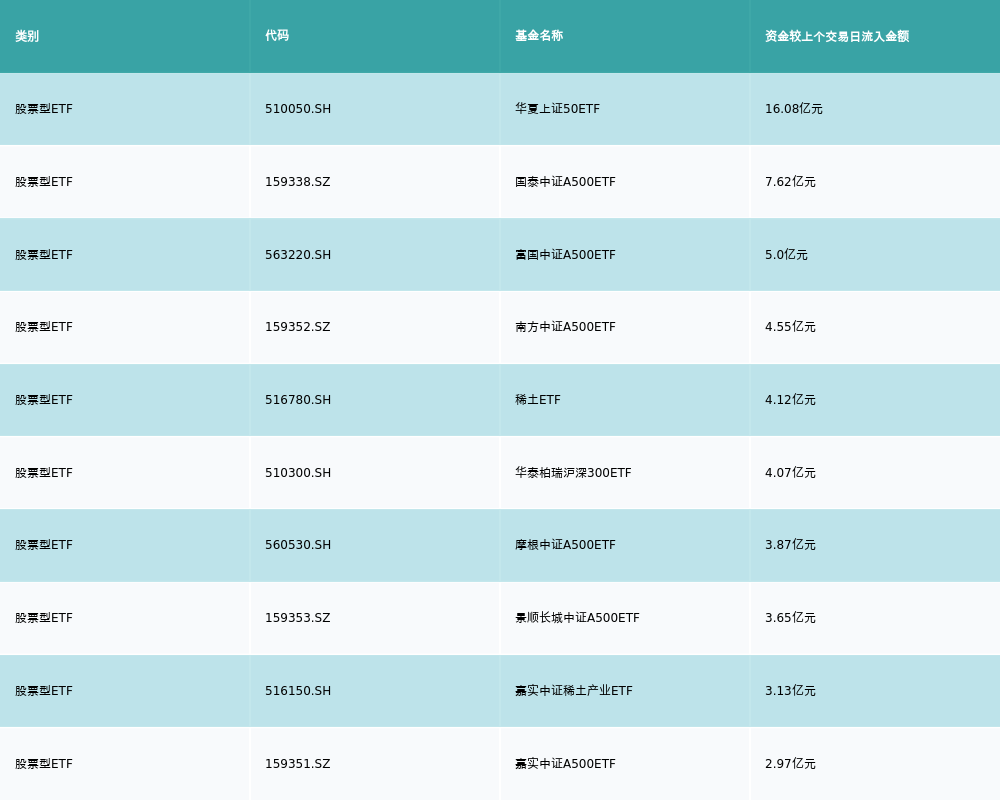Select inflow amount 2.97亿元
The image size is (1000, 800).
[x=790, y=764]
